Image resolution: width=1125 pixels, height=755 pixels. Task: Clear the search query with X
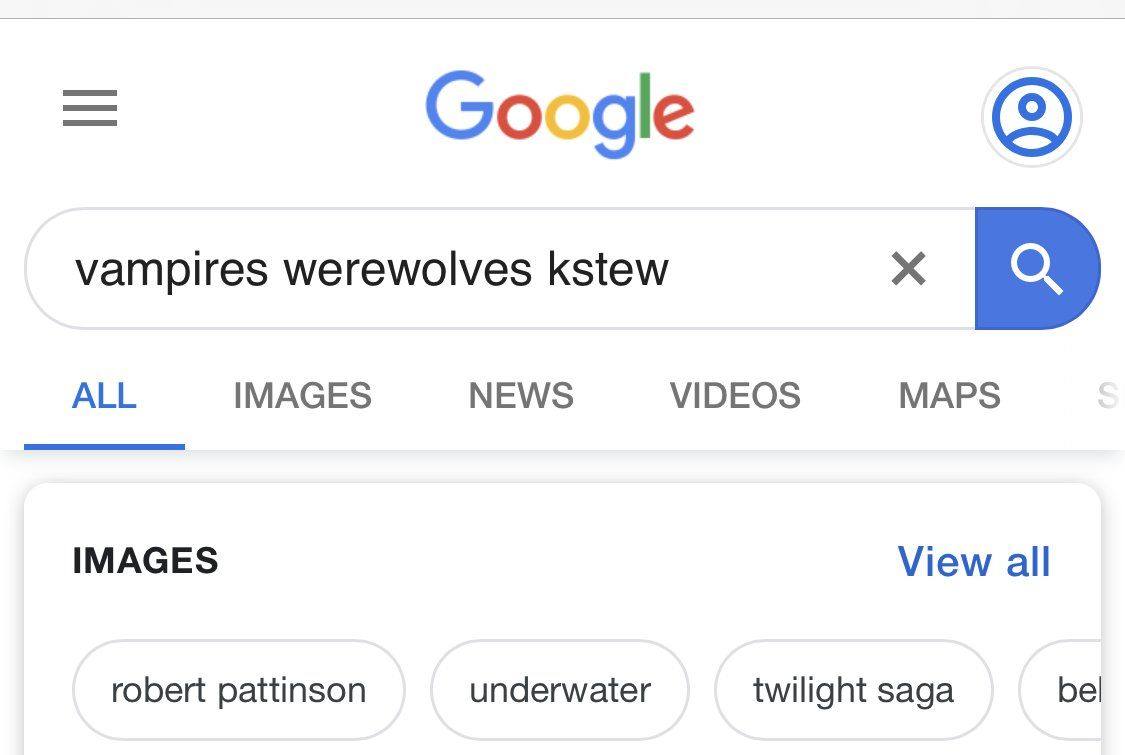[908, 268]
